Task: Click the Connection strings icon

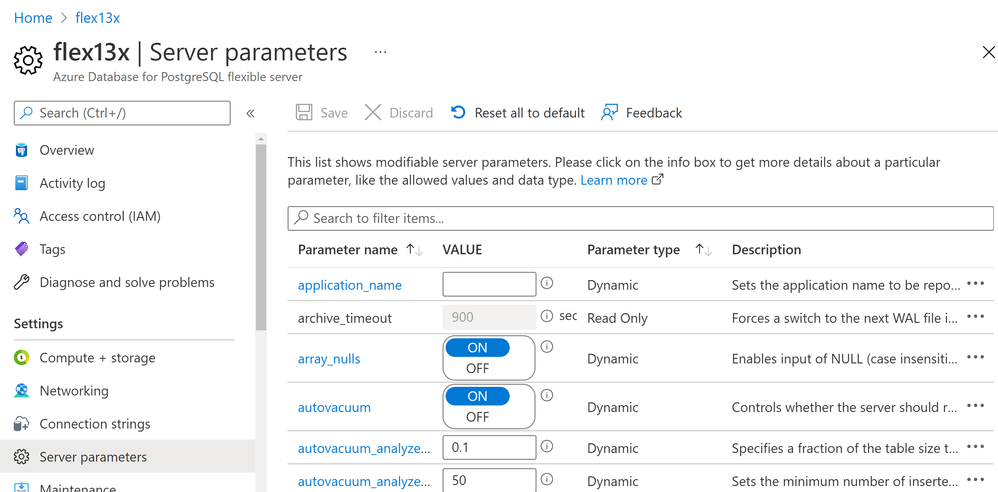Action: (22, 424)
